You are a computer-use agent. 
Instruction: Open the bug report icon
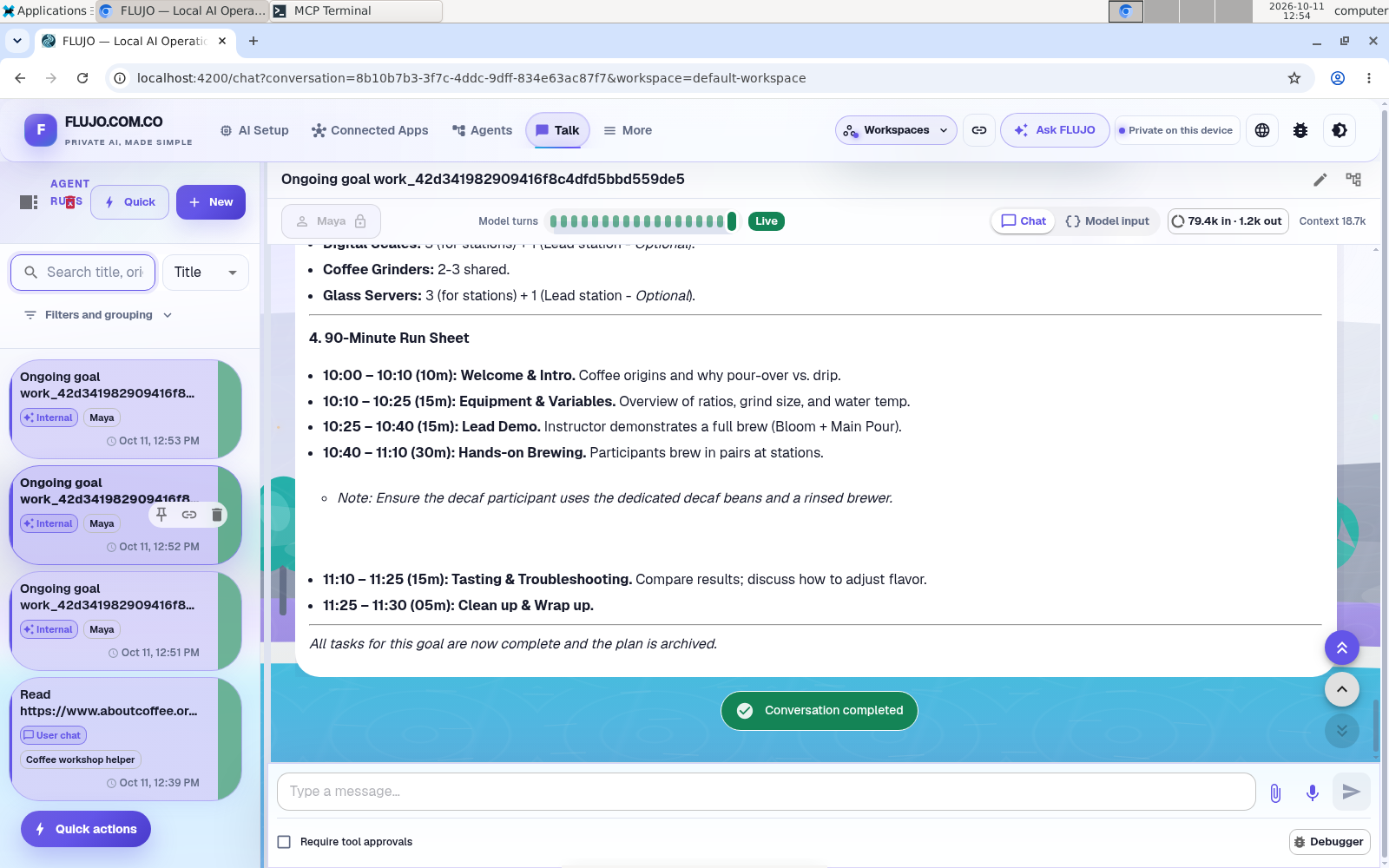click(1300, 130)
